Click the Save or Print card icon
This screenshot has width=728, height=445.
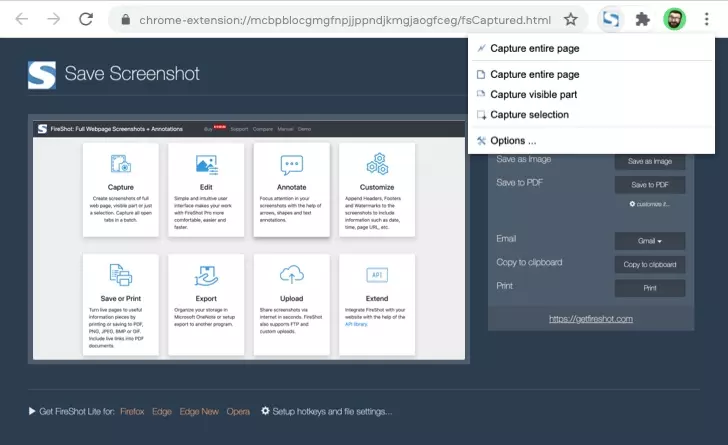(x=121, y=275)
